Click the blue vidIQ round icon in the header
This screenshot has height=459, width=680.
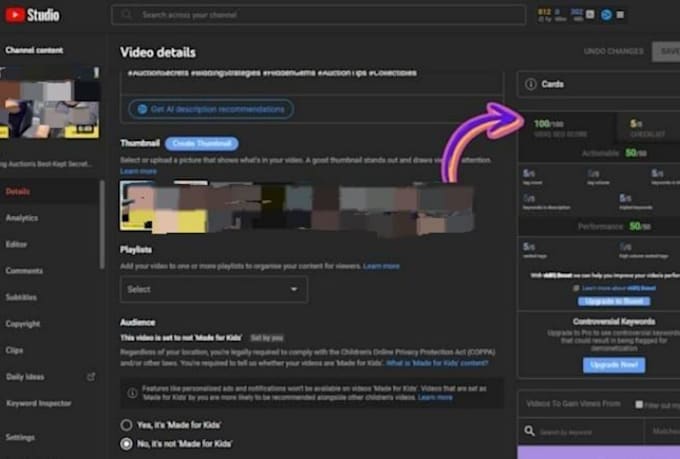[606, 15]
